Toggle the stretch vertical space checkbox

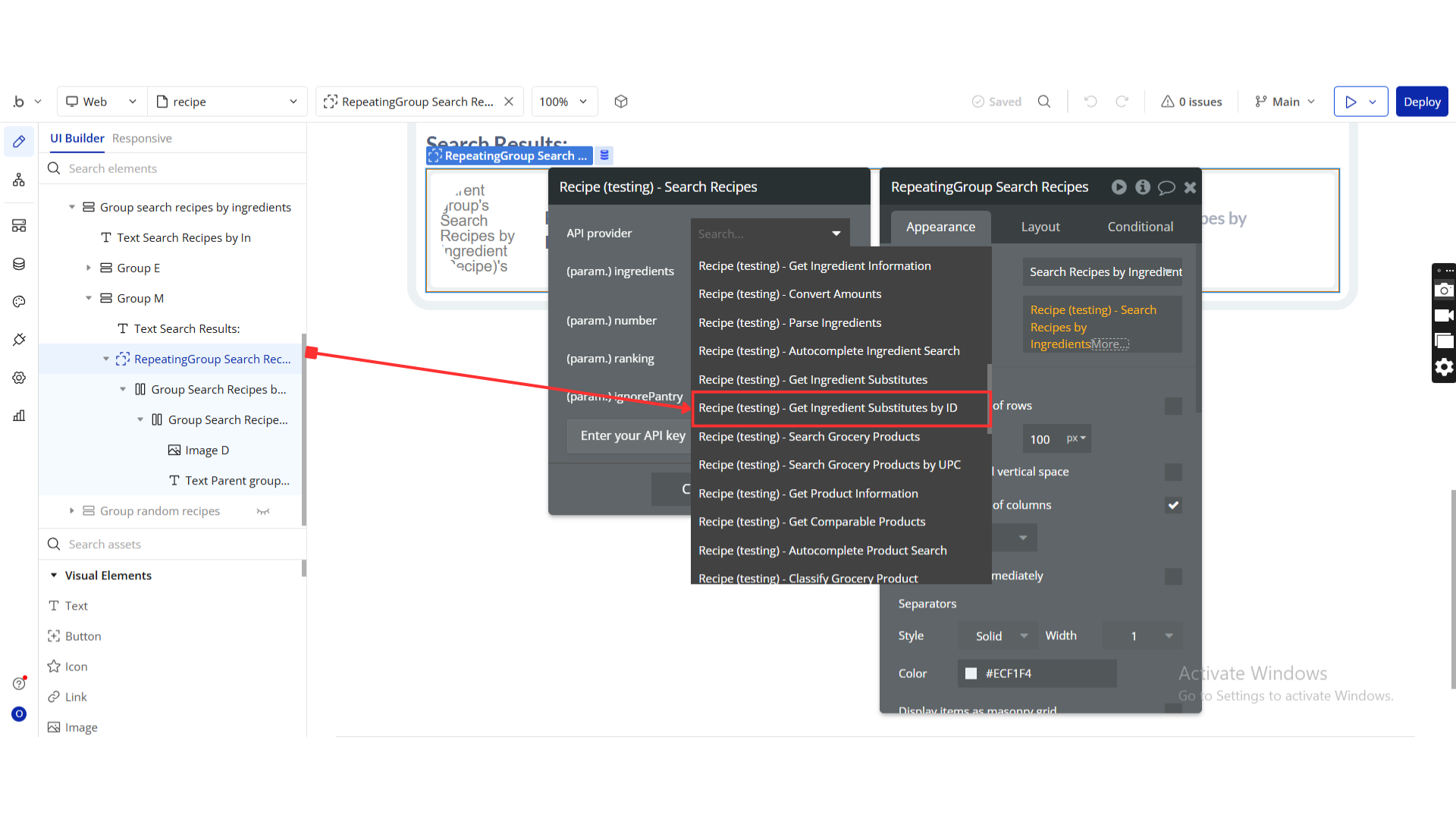click(1173, 472)
